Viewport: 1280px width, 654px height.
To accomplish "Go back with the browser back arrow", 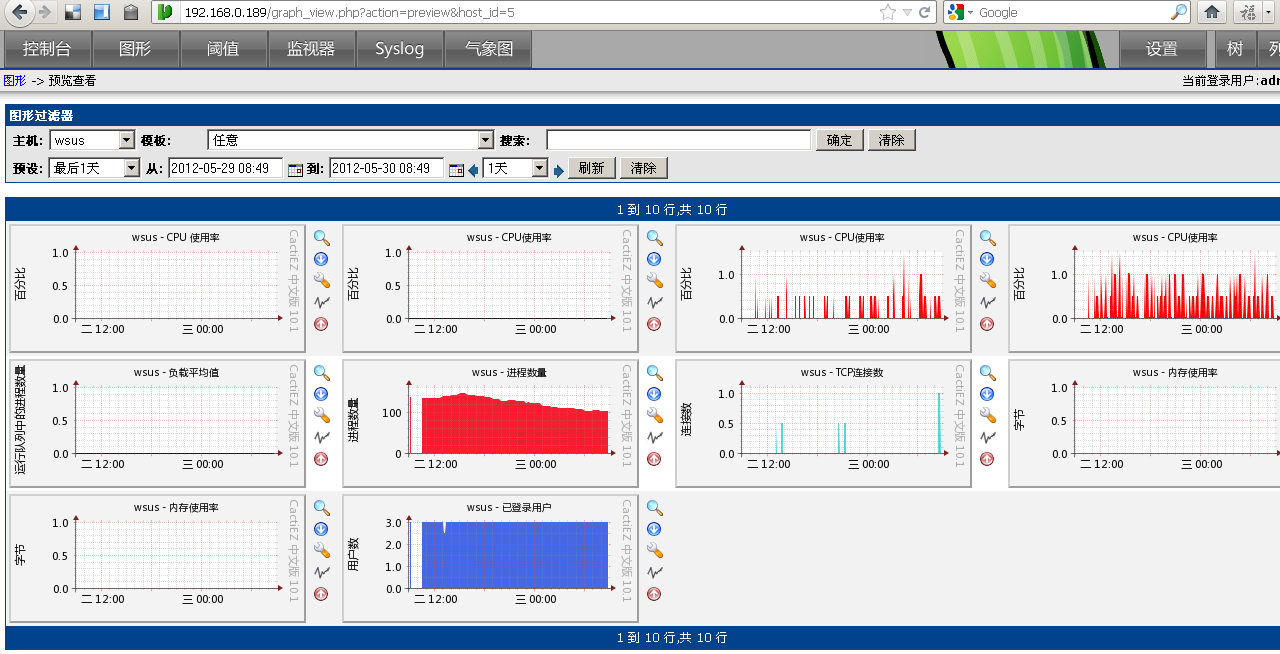I will (19, 12).
